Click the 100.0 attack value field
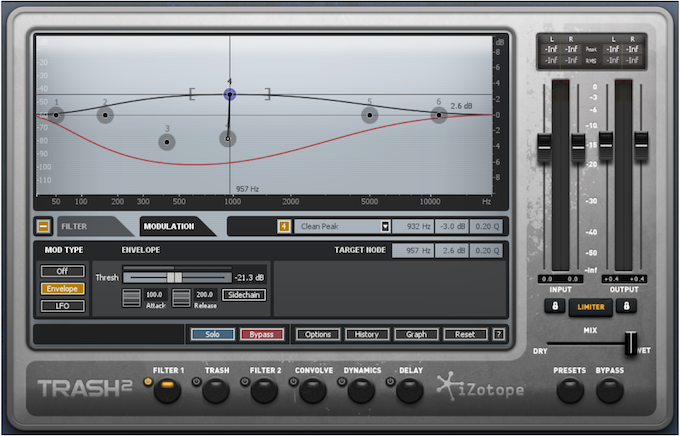Viewport: 680px width, 436px height. [156, 295]
